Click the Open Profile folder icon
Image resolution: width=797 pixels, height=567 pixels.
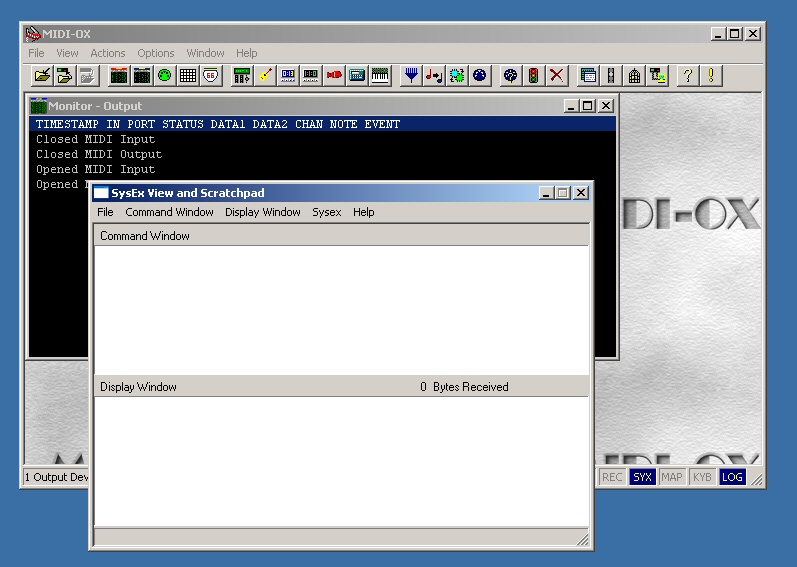pos(42,76)
